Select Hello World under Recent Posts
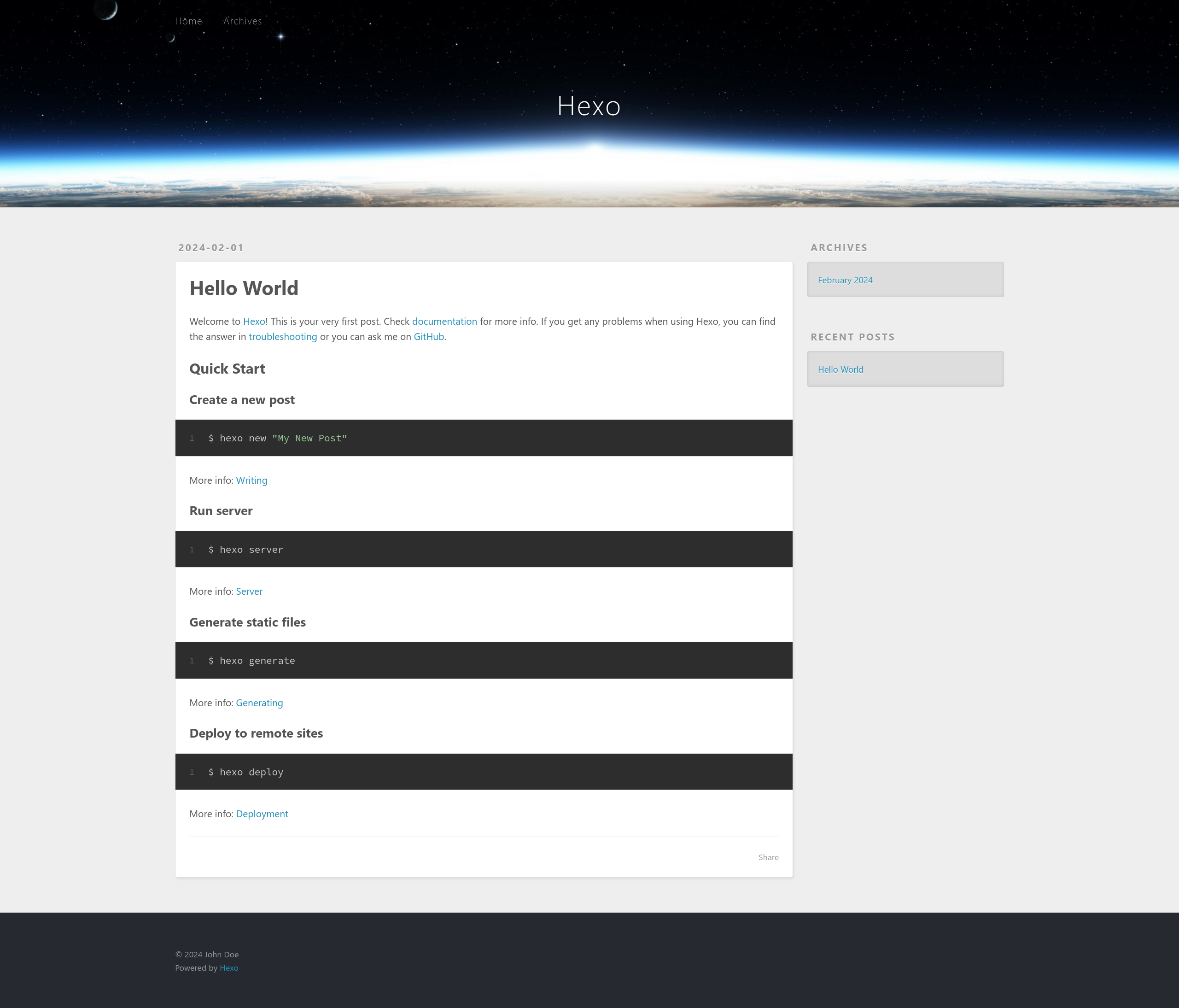The image size is (1179, 1008). pos(840,369)
